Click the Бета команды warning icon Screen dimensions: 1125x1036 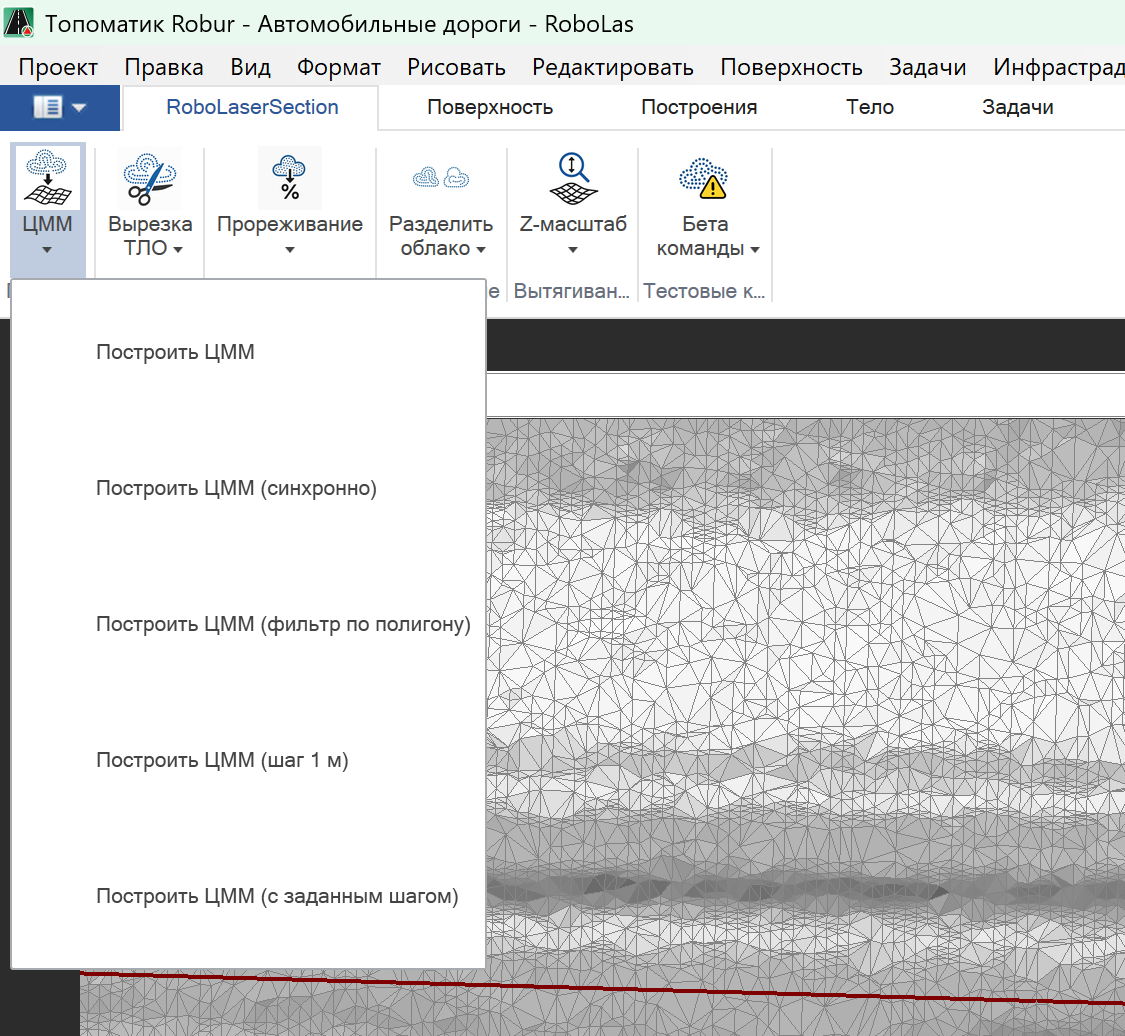(705, 177)
